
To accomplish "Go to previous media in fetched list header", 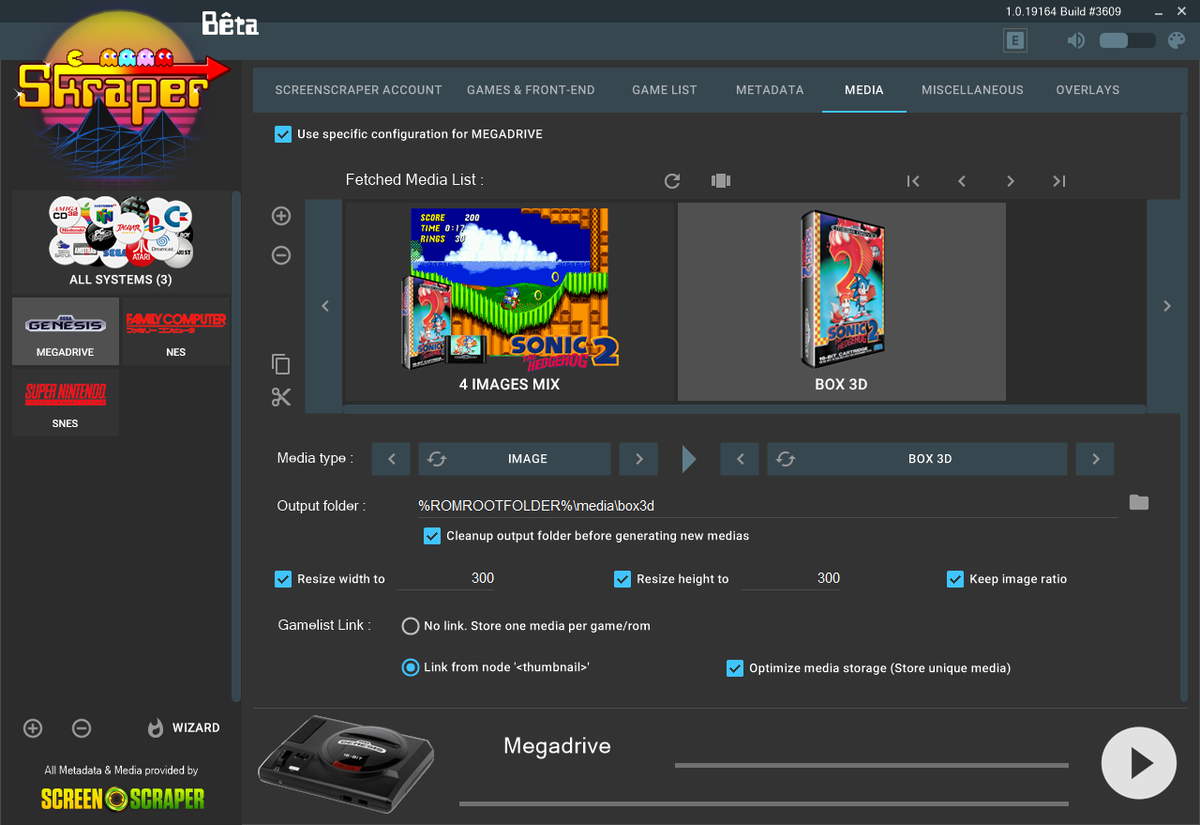I will 962,181.
